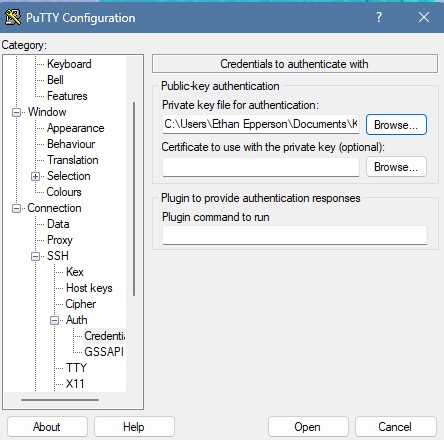
Task: Click the PuTTY icon in the title bar
Action: pyautogui.click(x=13, y=17)
